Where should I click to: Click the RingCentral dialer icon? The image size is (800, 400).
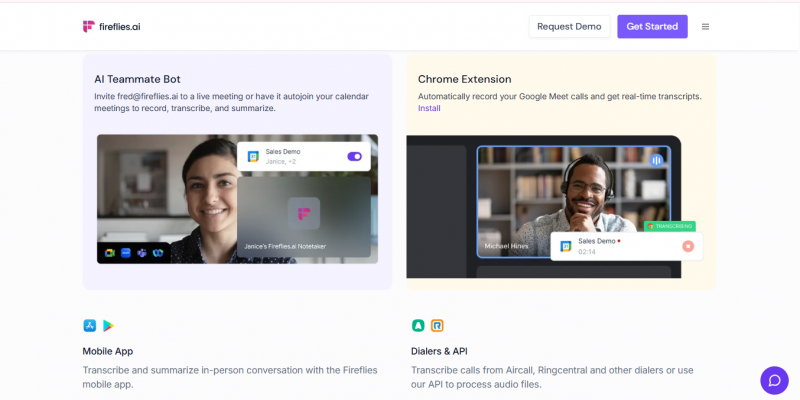tap(437, 326)
